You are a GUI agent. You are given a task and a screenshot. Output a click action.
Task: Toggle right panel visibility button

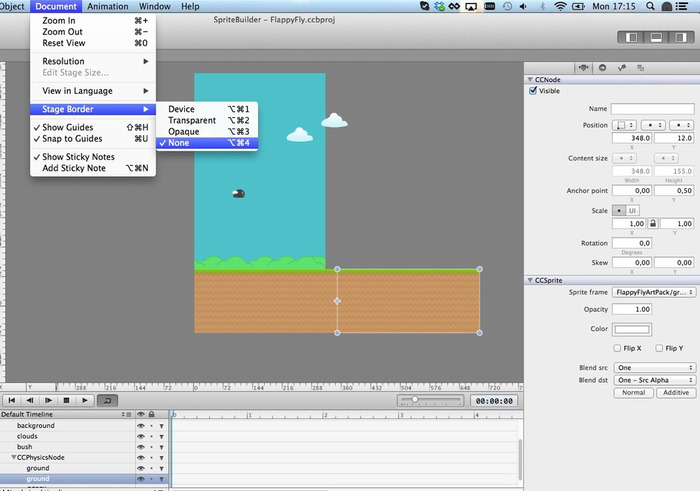tap(680, 37)
